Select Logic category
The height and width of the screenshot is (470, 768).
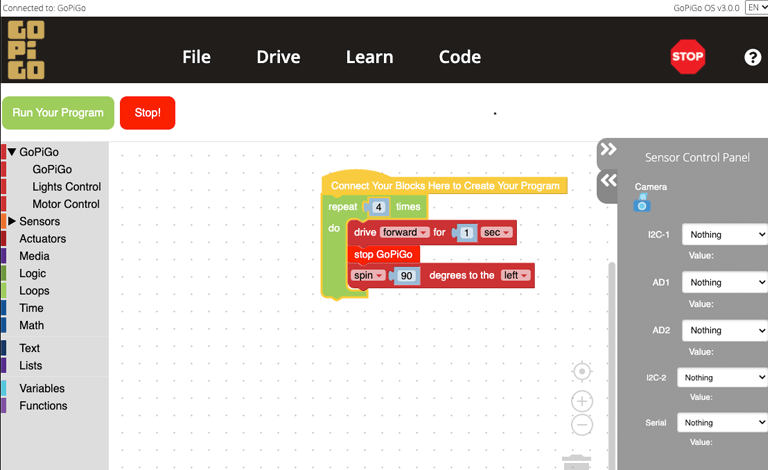pyautogui.click(x=32, y=274)
